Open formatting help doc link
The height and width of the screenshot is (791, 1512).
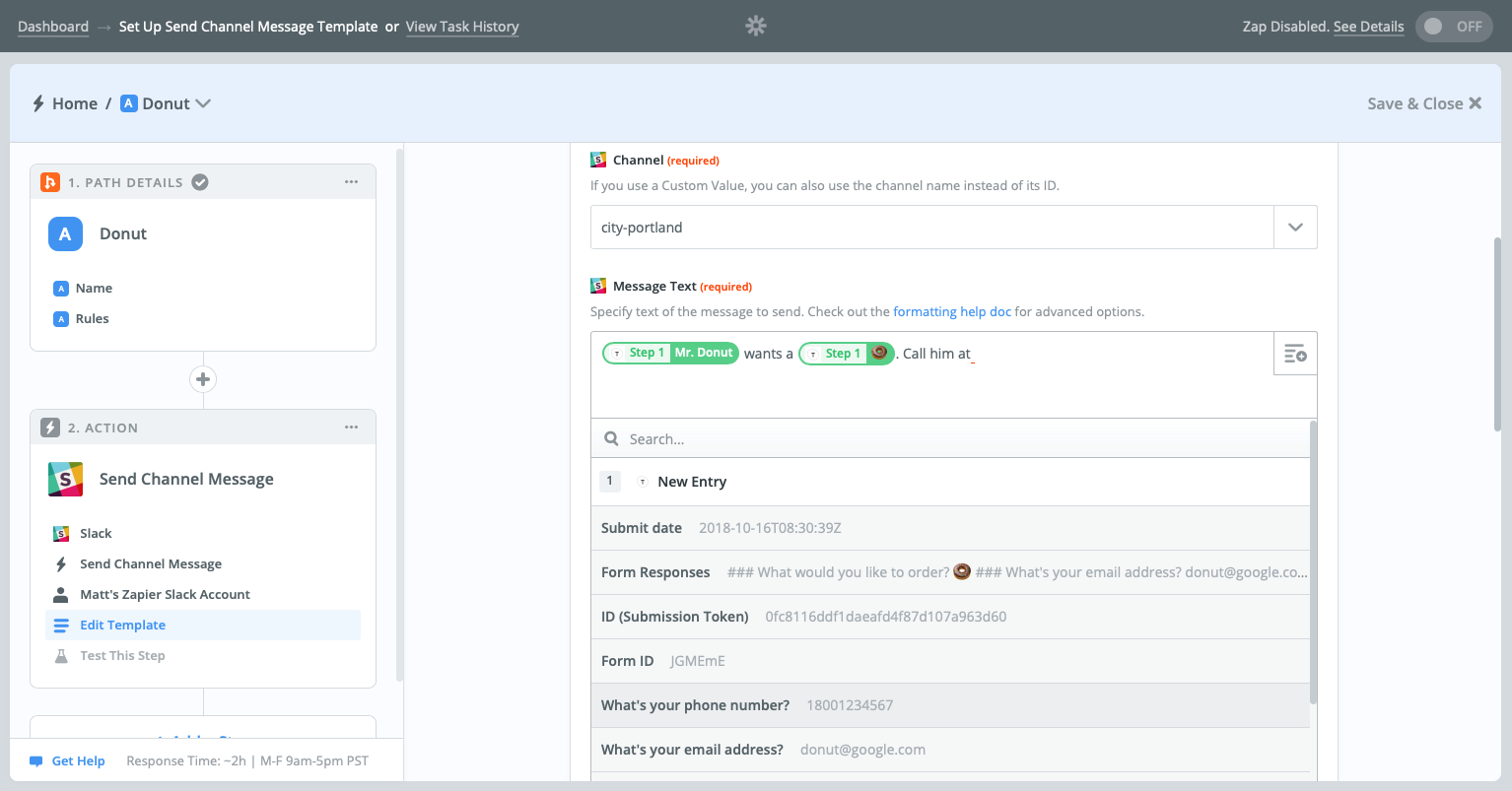952,312
